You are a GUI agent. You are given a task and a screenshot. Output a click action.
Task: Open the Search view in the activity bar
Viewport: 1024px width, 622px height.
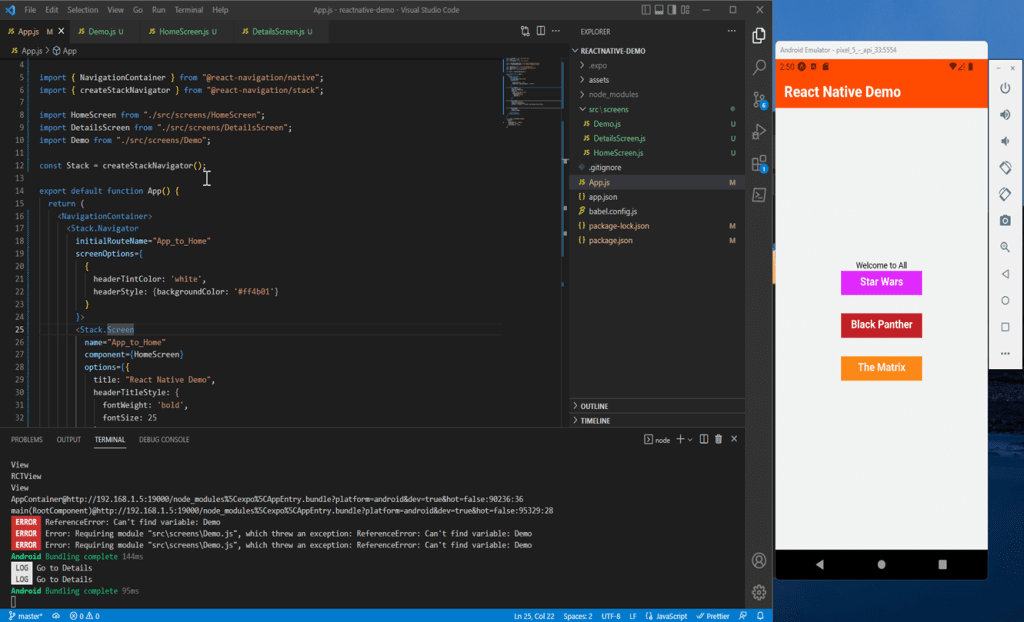[x=759, y=67]
